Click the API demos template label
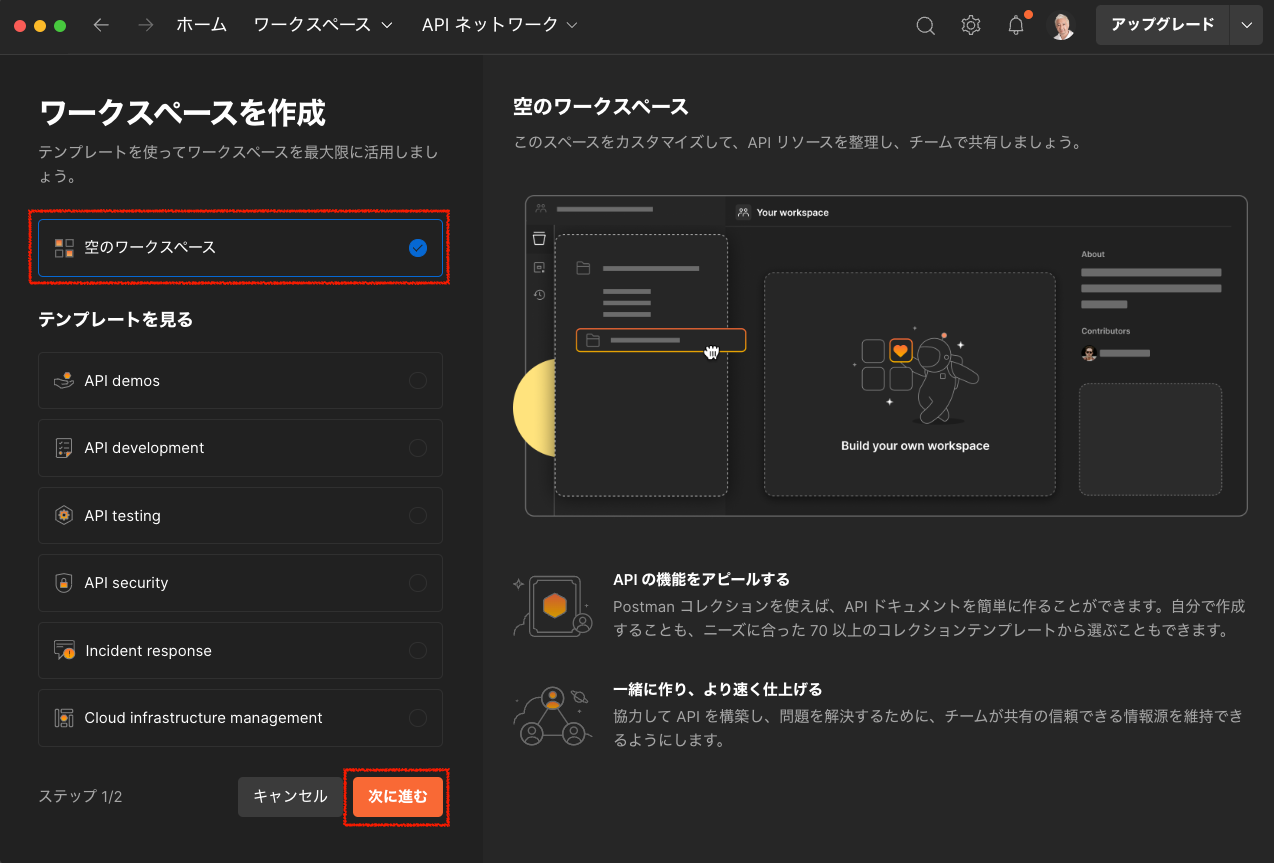This screenshot has width=1274, height=863. point(122,381)
